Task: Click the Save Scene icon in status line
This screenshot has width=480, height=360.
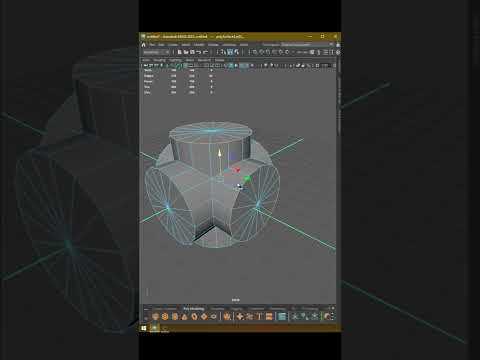Action: coord(192,52)
